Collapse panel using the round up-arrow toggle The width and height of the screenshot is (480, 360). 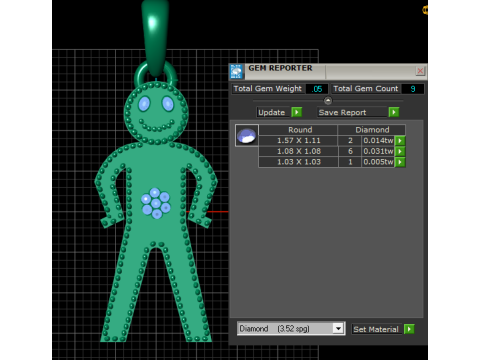[328, 100]
